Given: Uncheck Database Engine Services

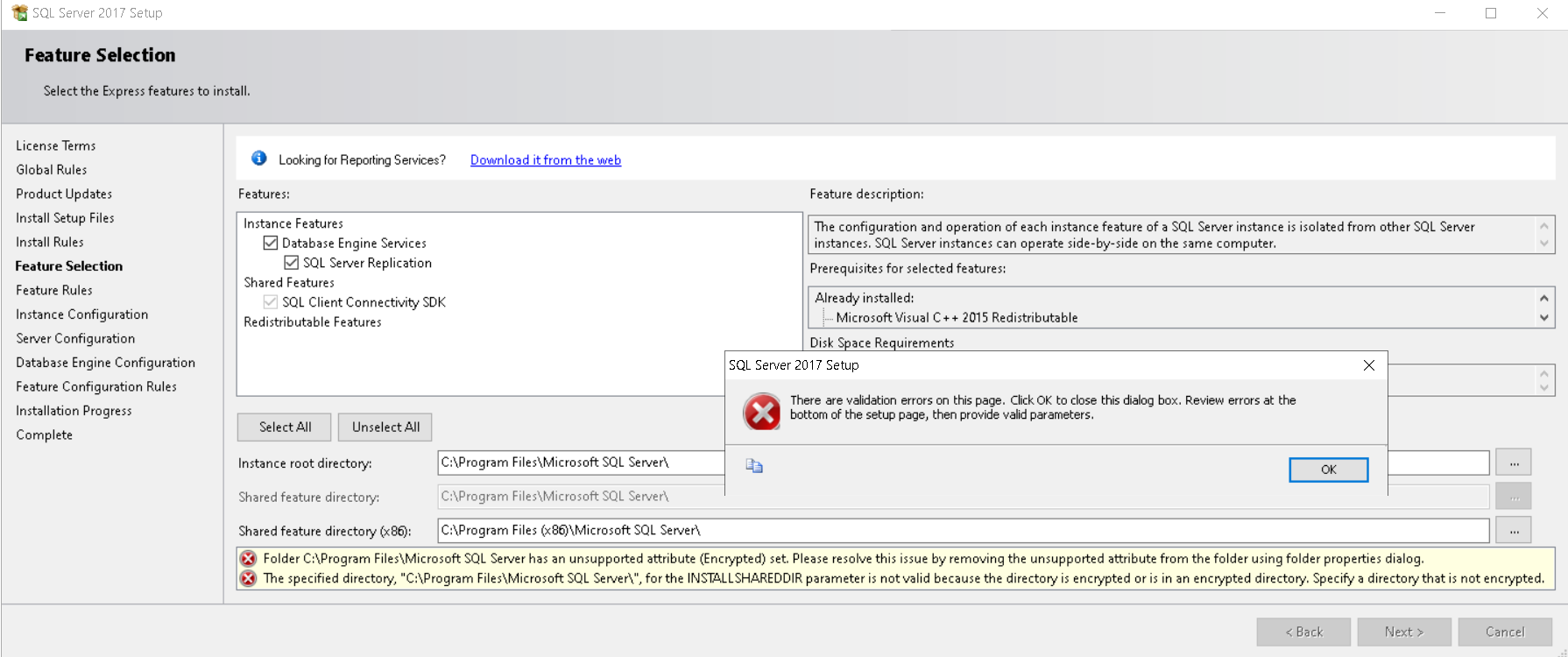Looking at the screenshot, I should click(271, 243).
